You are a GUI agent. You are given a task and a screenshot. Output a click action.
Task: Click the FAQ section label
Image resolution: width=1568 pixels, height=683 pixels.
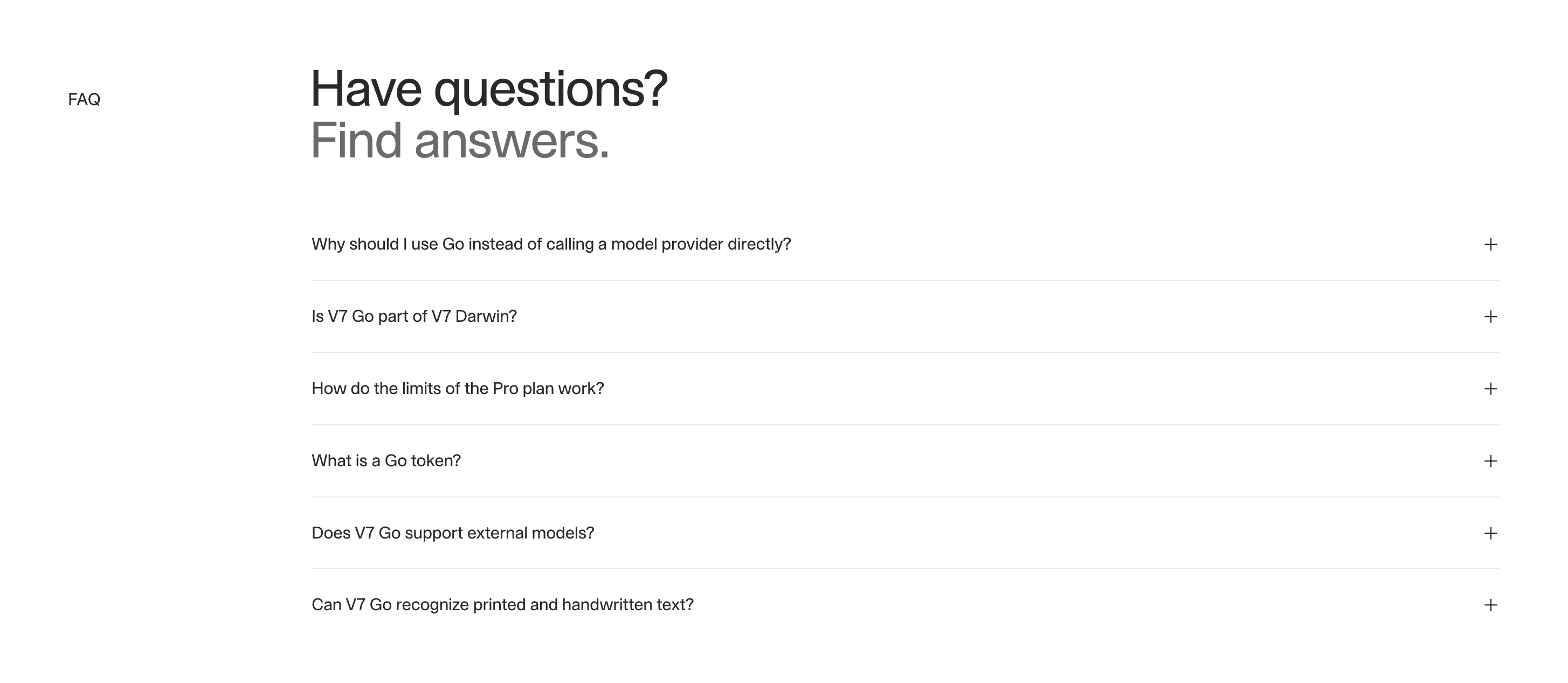(x=84, y=99)
